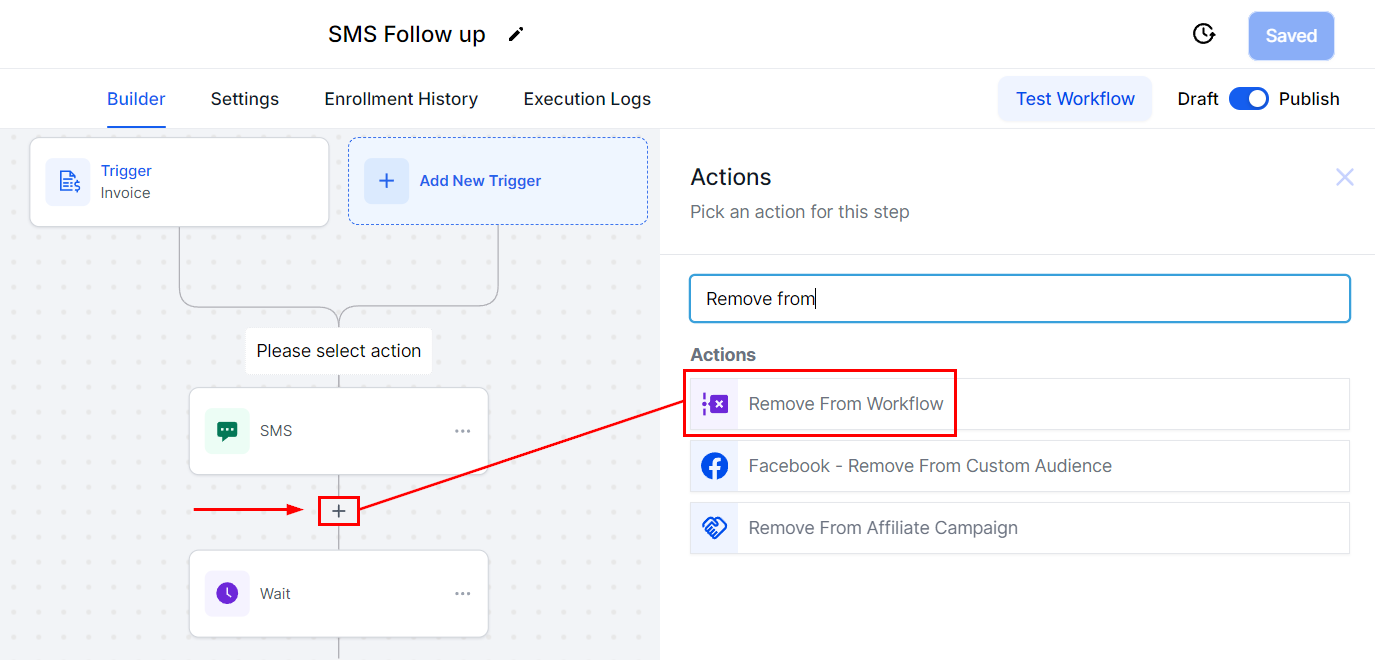
Task: Open the version history clock icon
Action: coord(1204,35)
